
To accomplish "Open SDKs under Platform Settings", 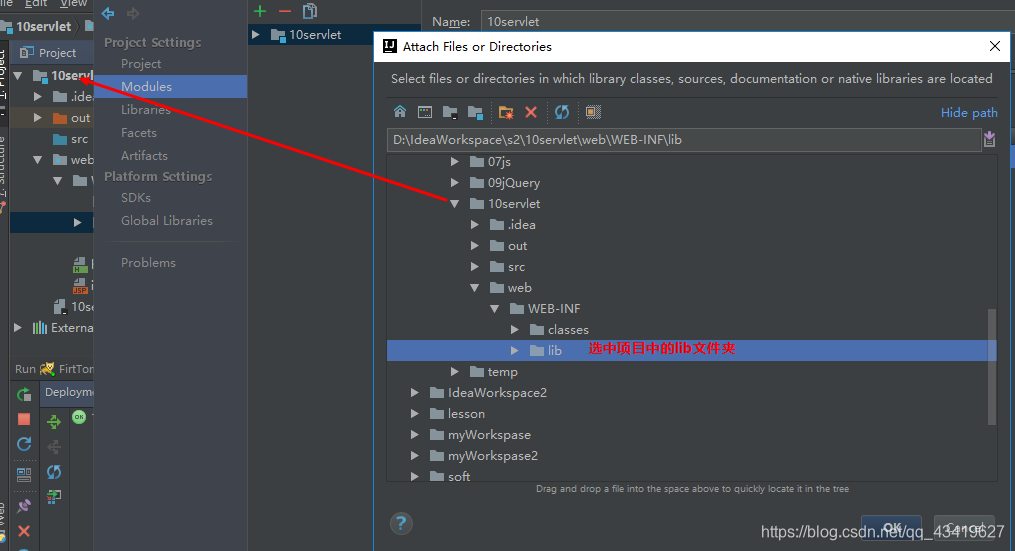I will pyautogui.click(x=135, y=197).
